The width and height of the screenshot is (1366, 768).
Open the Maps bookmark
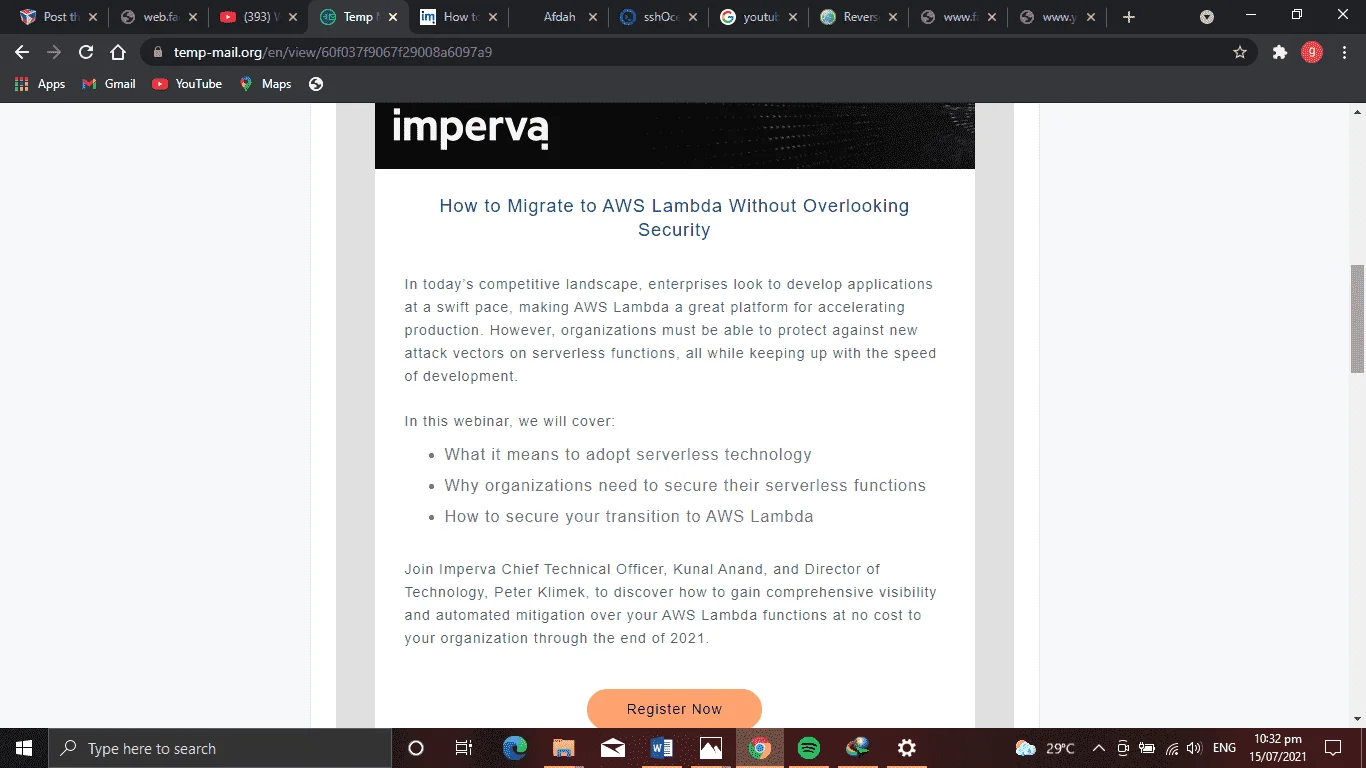pyautogui.click(x=266, y=84)
